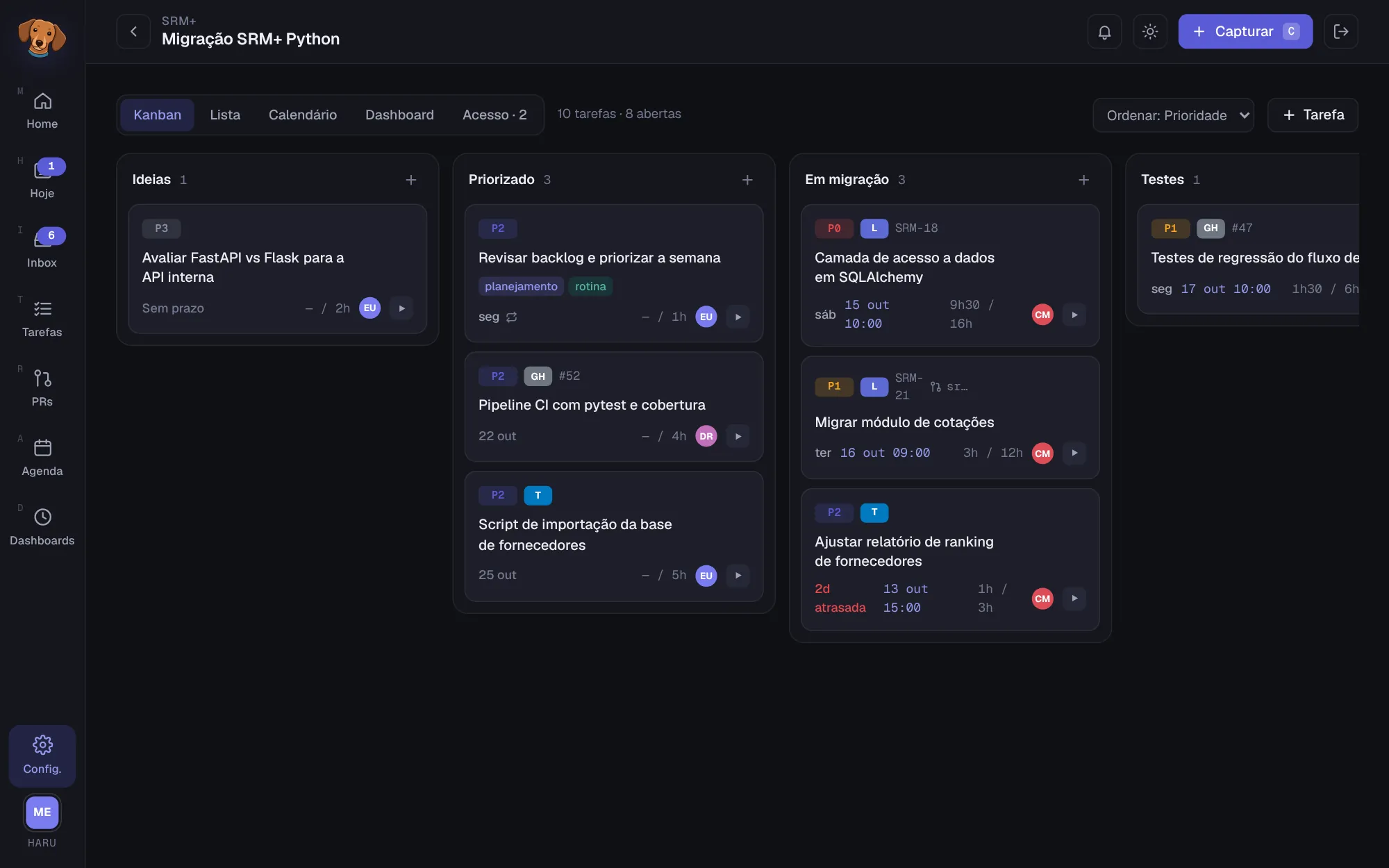Click the DR avatar on Pipeline CI card

pyautogui.click(x=706, y=436)
